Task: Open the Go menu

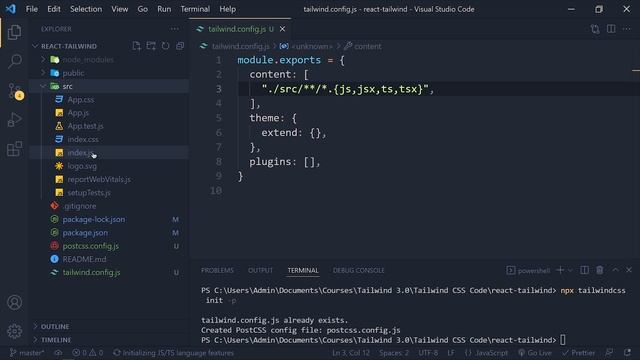Action: click(142, 9)
